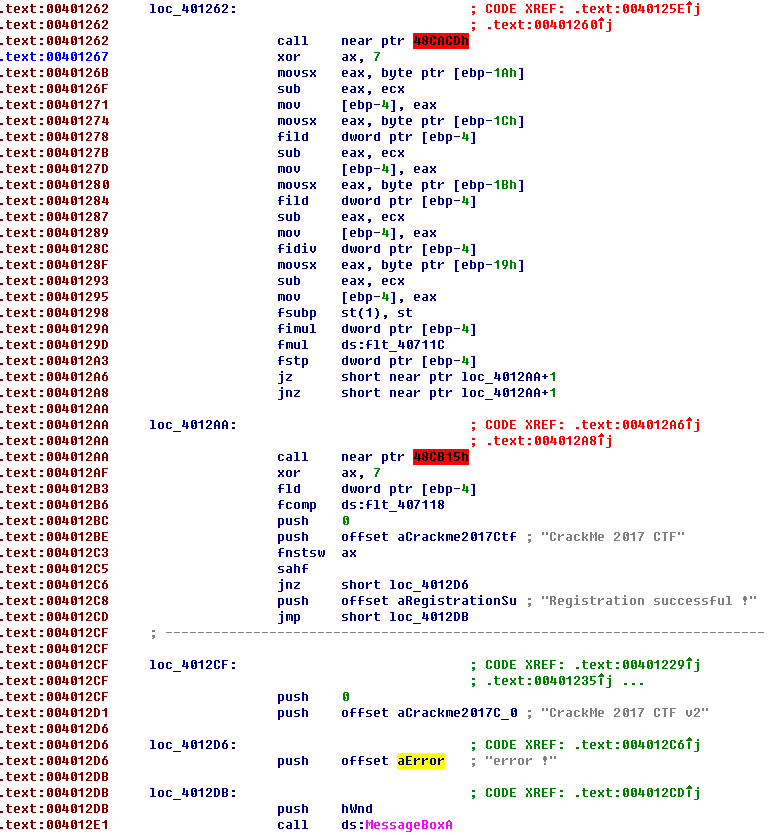The height and width of the screenshot is (835, 780).
Task: Jump to the flt_40711C float reference
Action: [x=405, y=345]
